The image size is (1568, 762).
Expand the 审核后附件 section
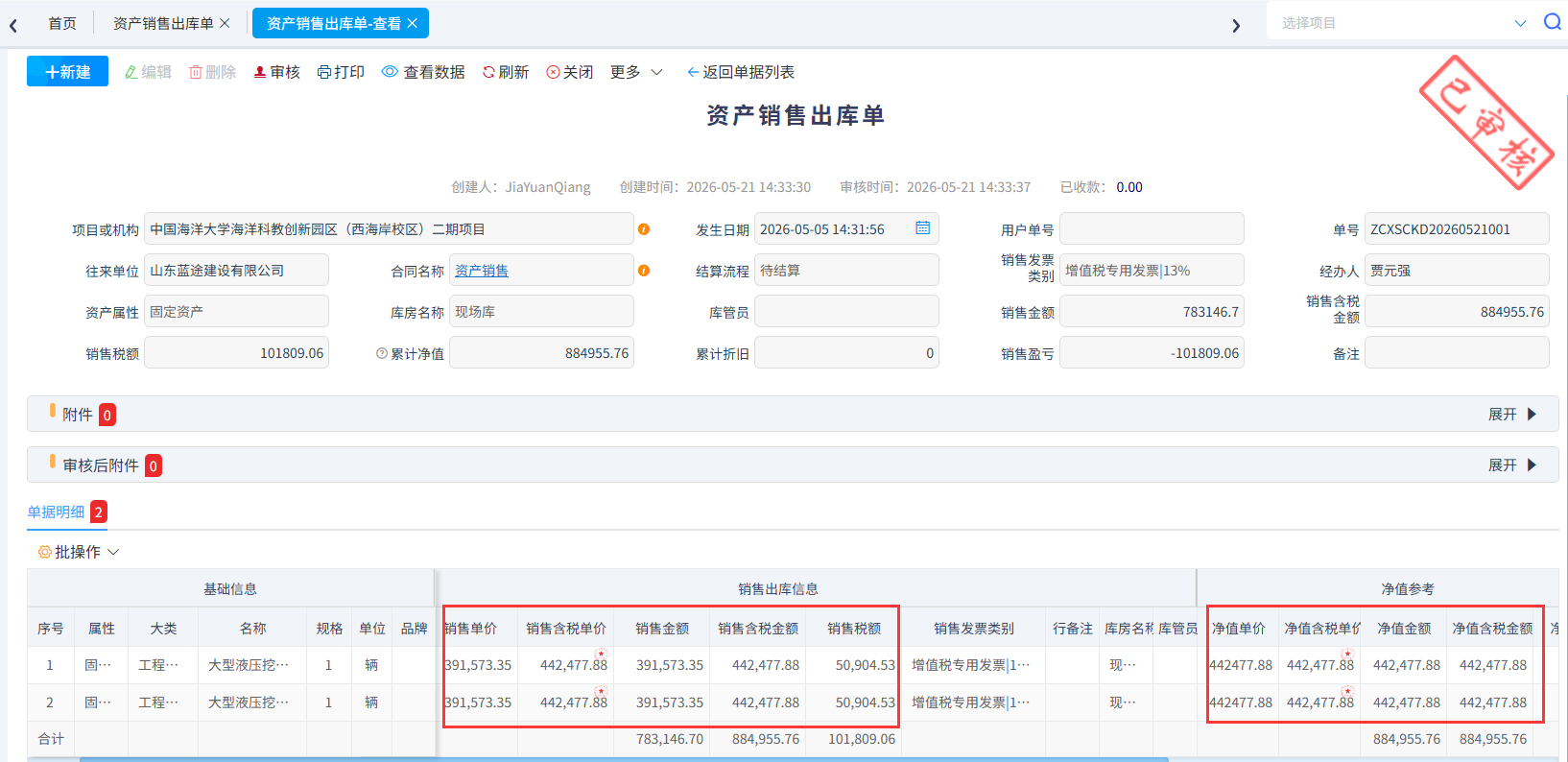[1512, 465]
